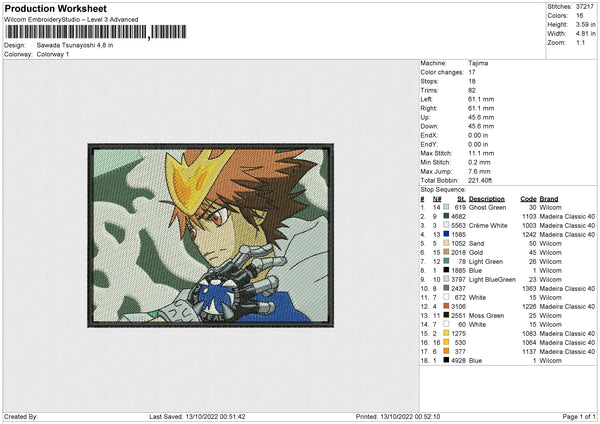Viewport: 600px width, 424px height.
Task: Click the rust swatch beside 3106
Action: click(x=446, y=306)
